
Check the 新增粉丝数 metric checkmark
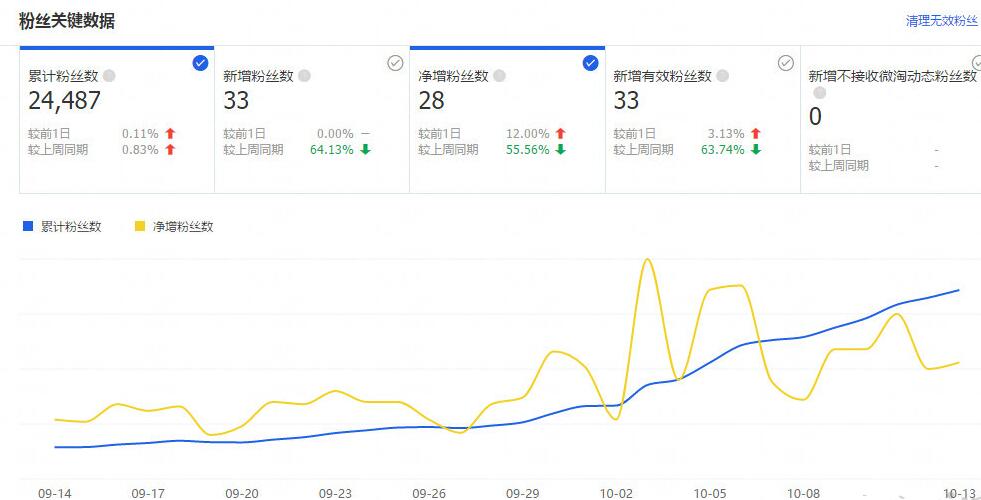[395, 63]
